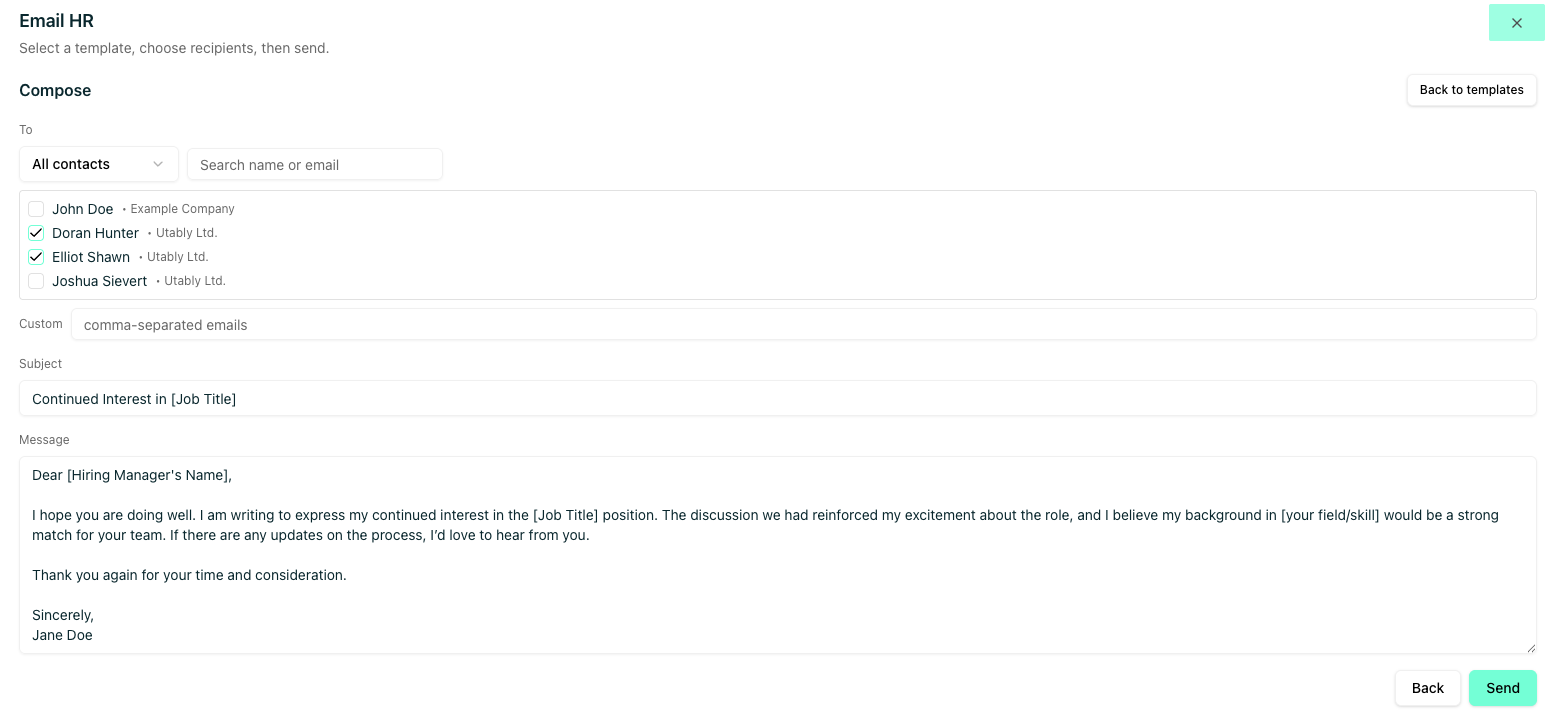
Task: Click the chevron arrow in All contacts
Action: tap(158, 164)
